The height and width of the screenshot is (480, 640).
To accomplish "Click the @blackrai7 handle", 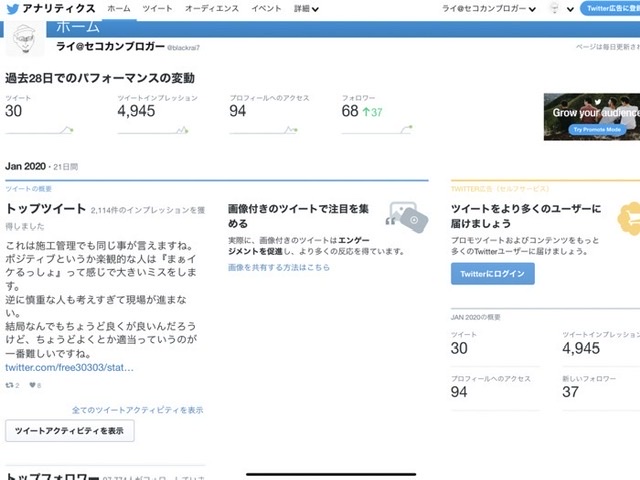I will [x=183, y=48].
